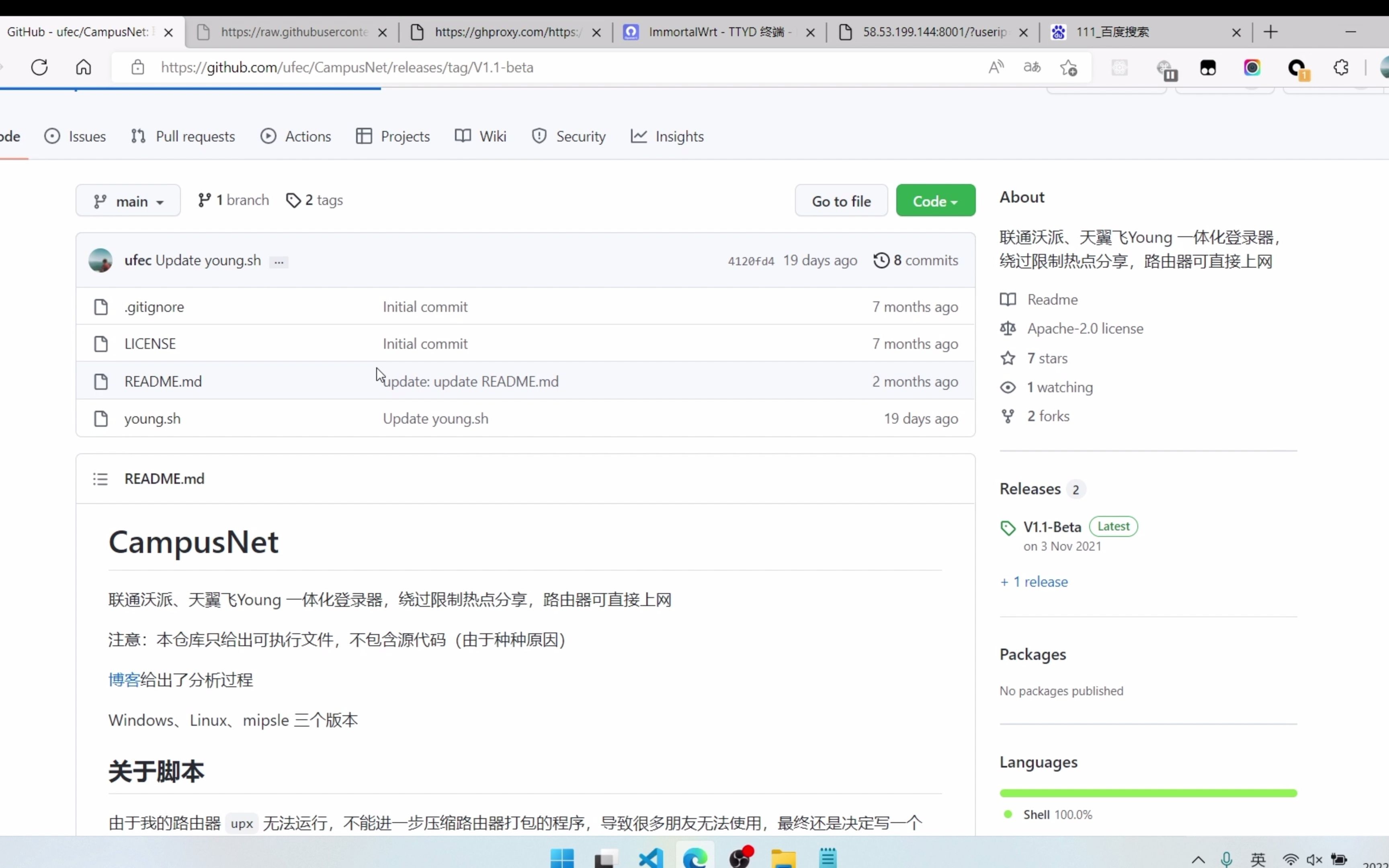Close the 58.53.199.144 browser tab
Screen dimensions: 1389x868
pos(1023,33)
